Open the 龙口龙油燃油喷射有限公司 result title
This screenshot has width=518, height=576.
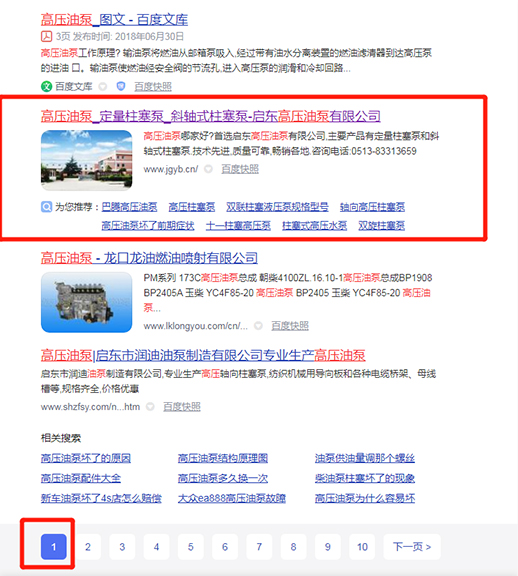click(x=149, y=258)
